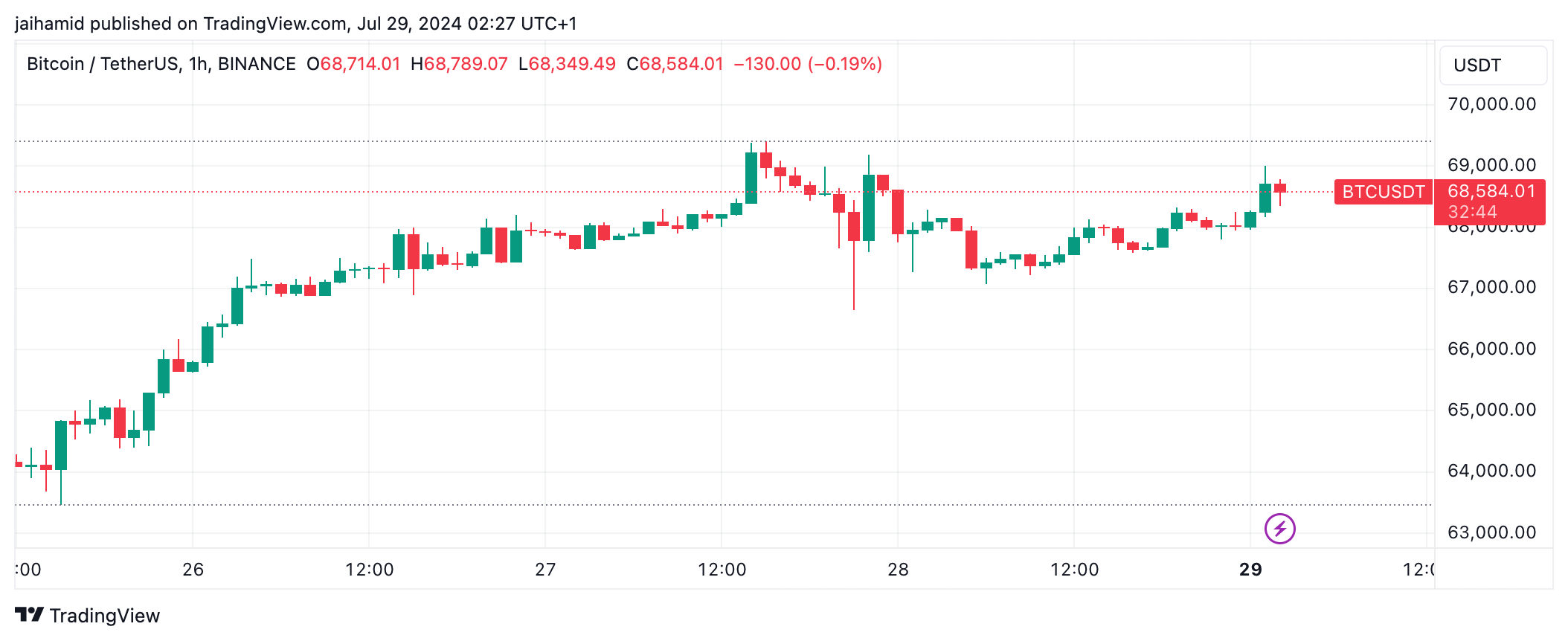
Task: Click the red BTCUSDT symbol label
Action: [1383, 192]
